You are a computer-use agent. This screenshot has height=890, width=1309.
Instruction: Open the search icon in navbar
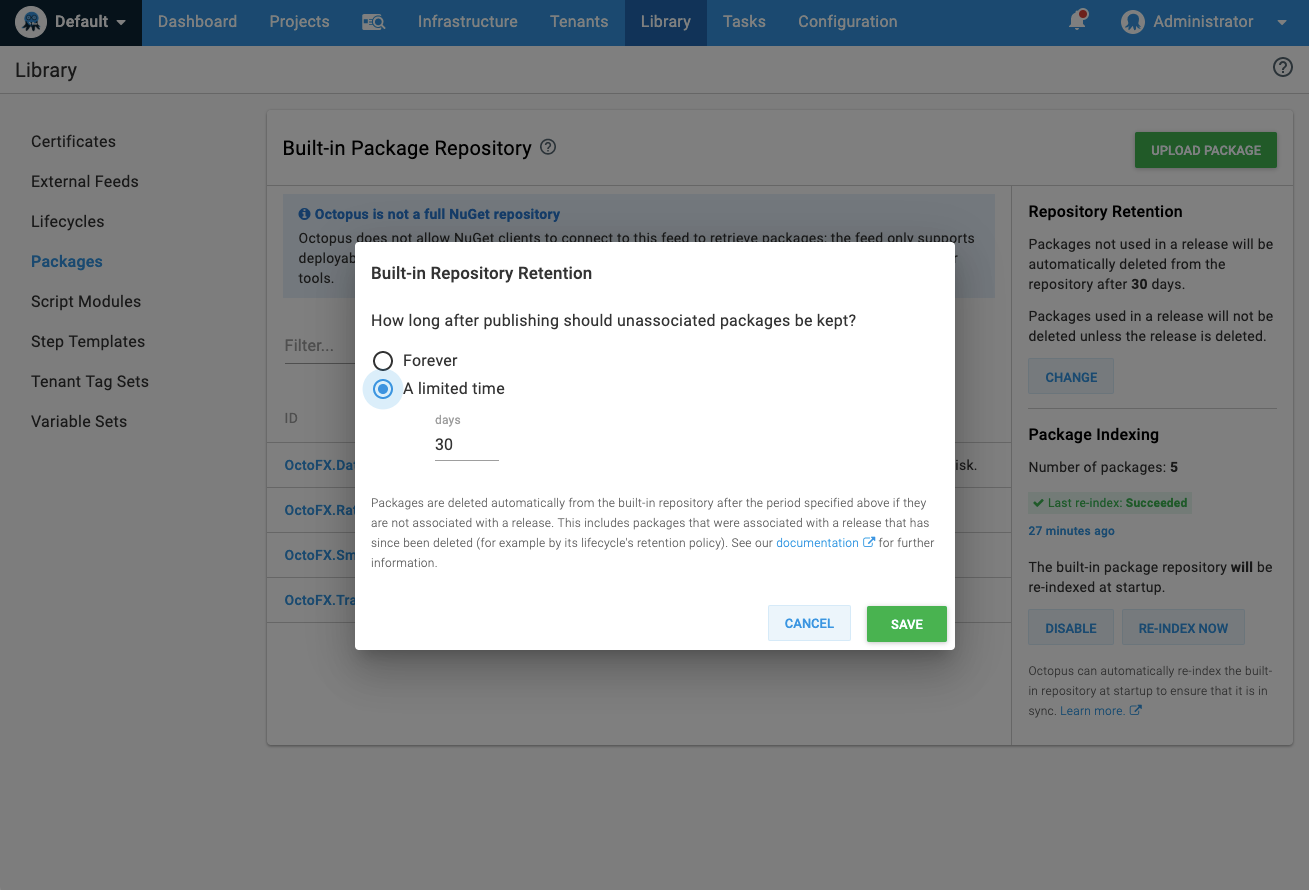pyautogui.click(x=373, y=22)
